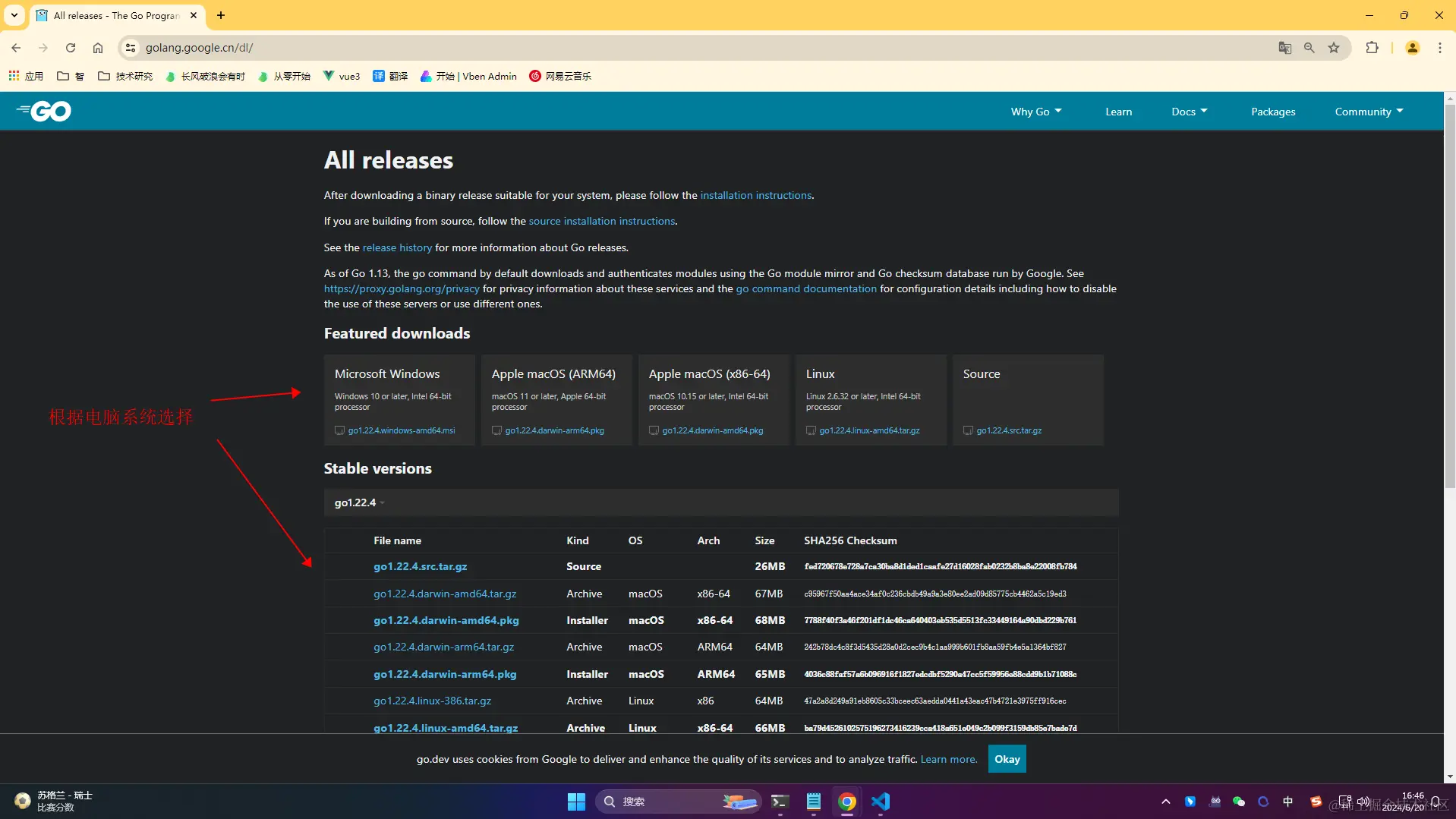This screenshot has height=819, width=1456.
Task: Download go1.22.4.darwin-arm64.tar.gz archive
Action: 443,647
